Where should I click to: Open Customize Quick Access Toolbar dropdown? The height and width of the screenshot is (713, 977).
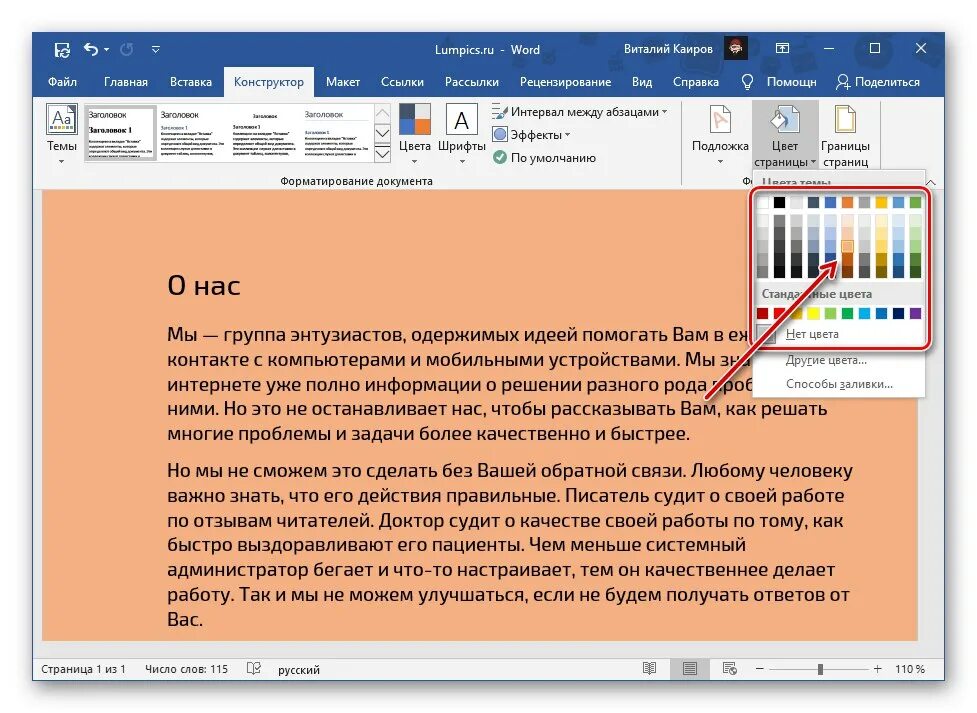point(156,49)
